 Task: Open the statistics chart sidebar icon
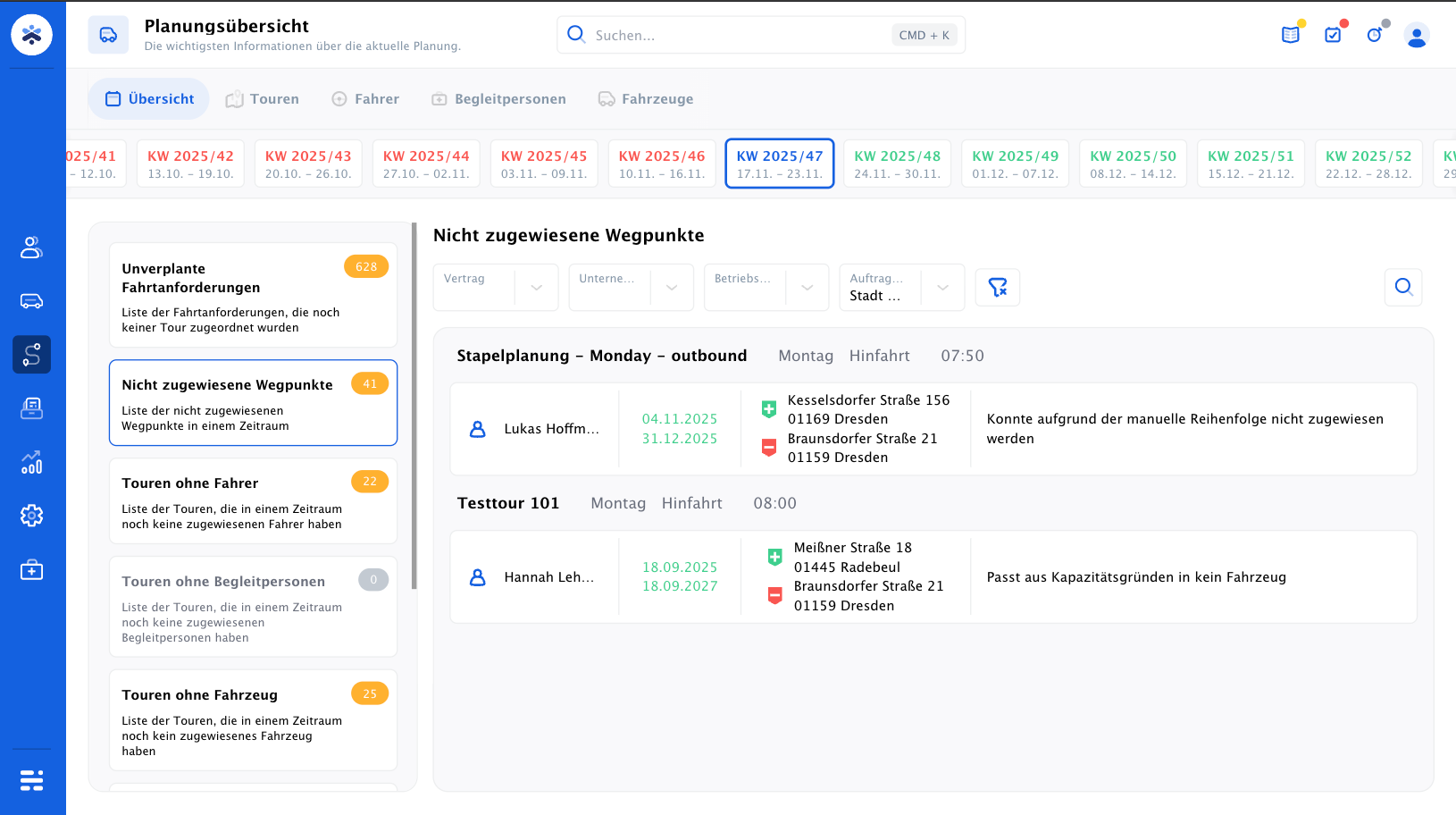[x=32, y=462]
